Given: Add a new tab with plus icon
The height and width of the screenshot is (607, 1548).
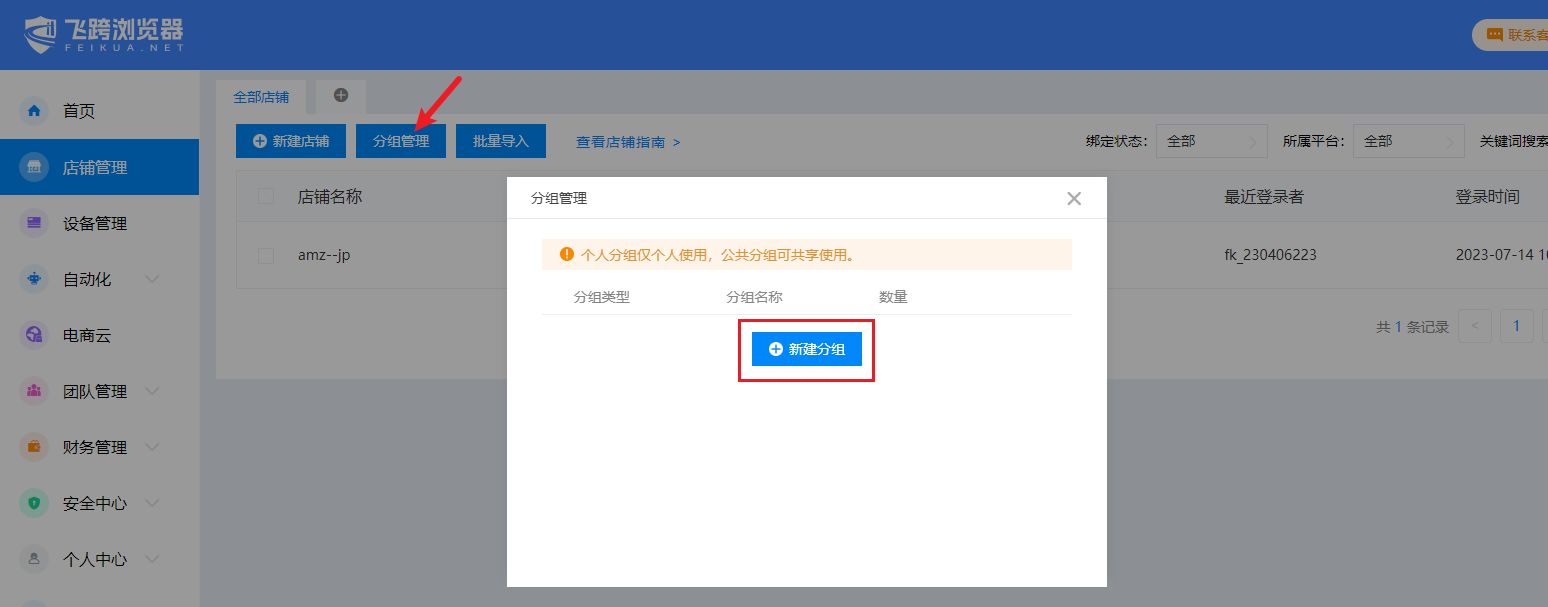Looking at the screenshot, I should 341,95.
